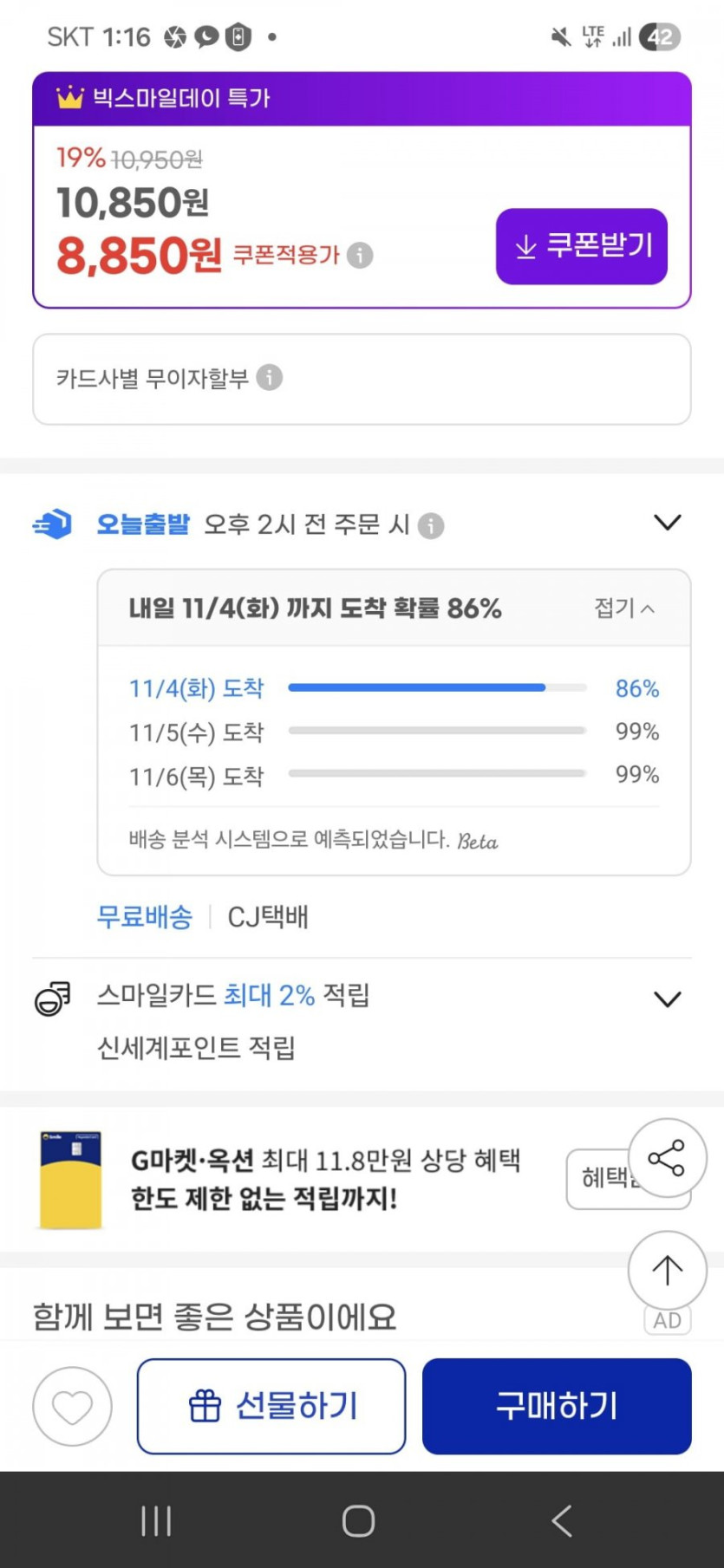Tap the 선물하기 gift button
This screenshot has height=1568, width=724.
pos(271,1406)
